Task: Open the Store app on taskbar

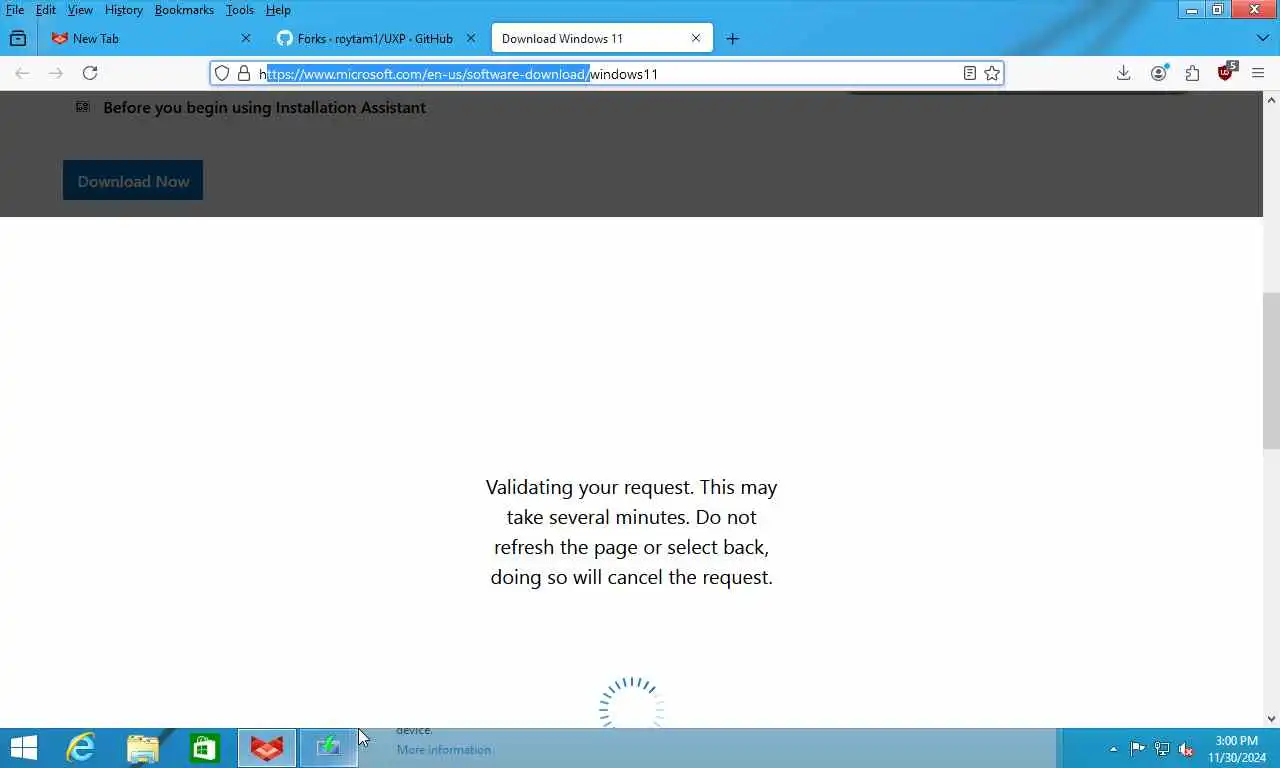Action: coord(205,748)
